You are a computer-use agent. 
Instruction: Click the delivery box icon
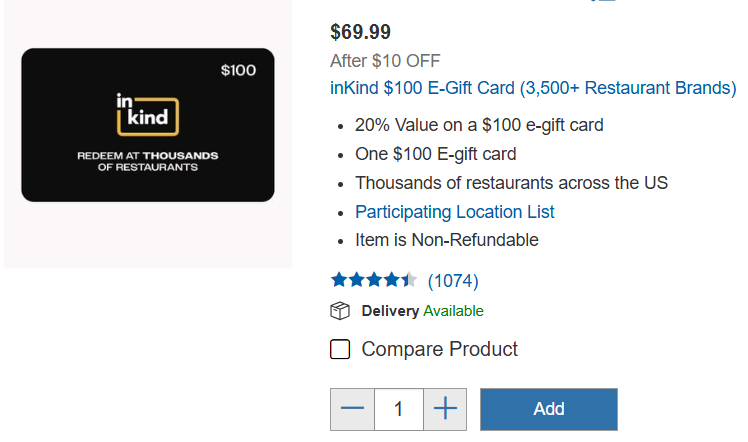340,311
